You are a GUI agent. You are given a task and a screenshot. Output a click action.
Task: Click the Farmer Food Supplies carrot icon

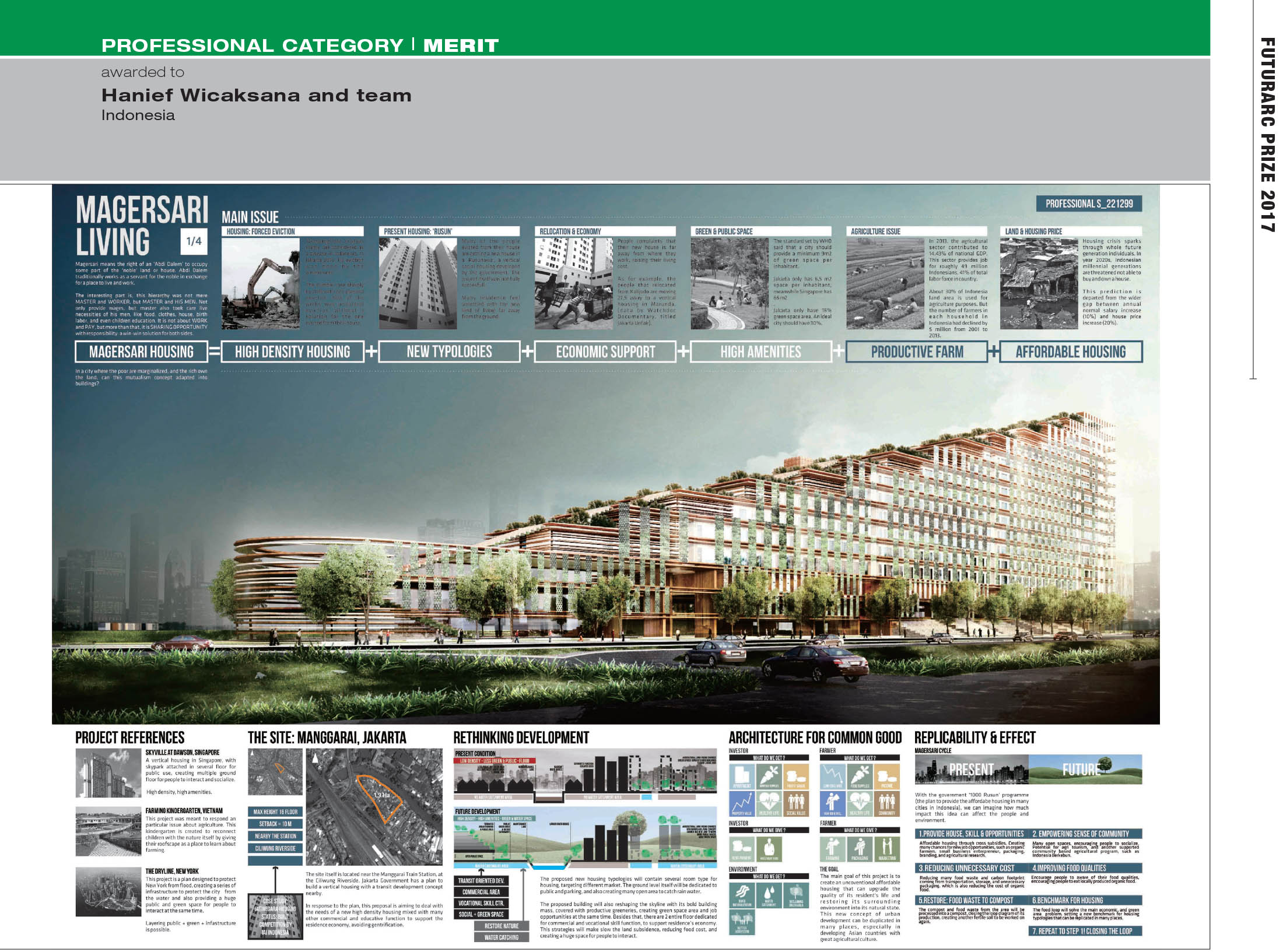(860, 777)
